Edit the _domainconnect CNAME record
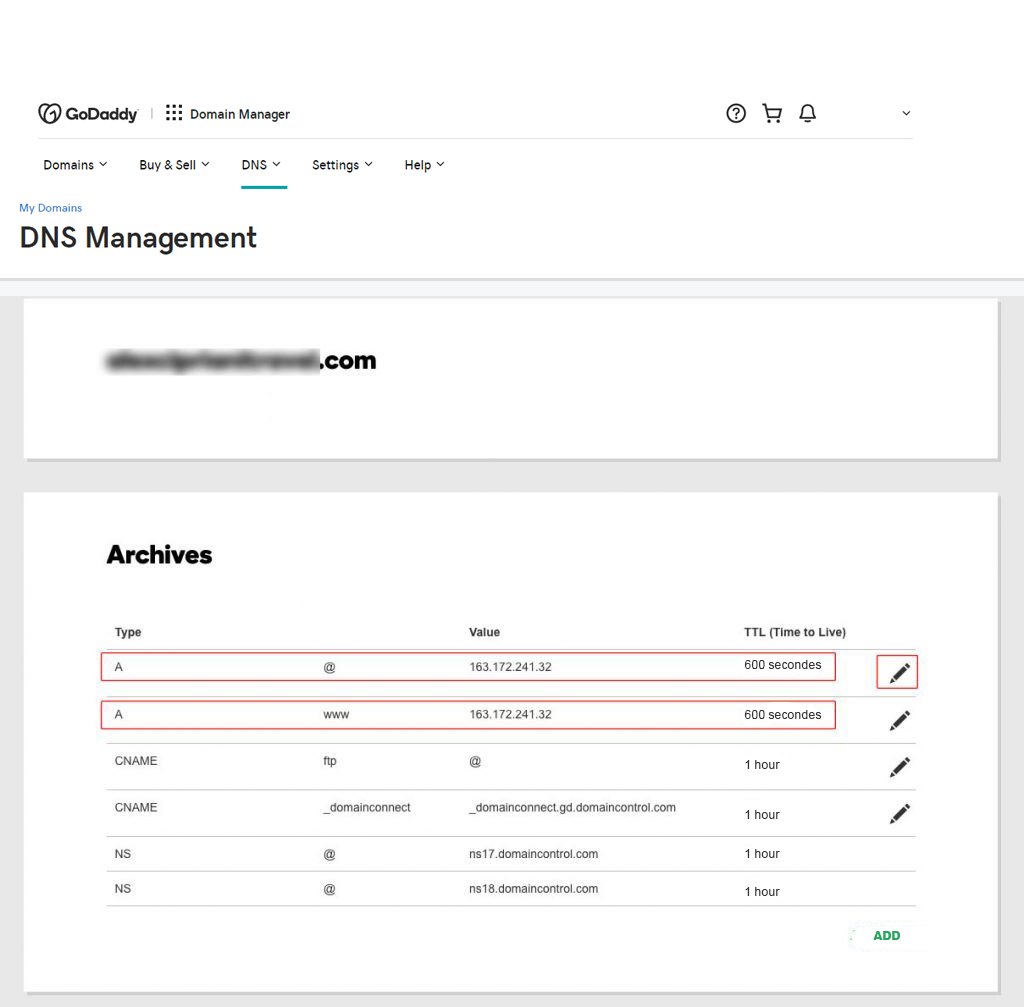Image resolution: width=1024 pixels, height=1007 pixels. pyautogui.click(x=899, y=814)
